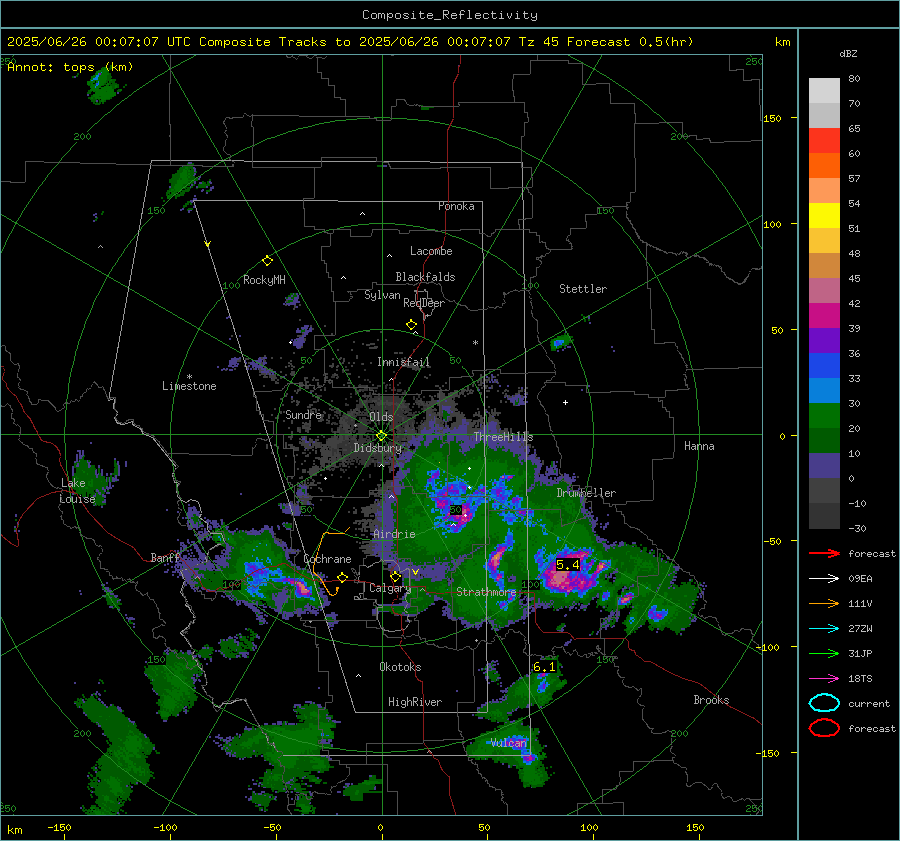Image resolution: width=900 pixels, height=841 pixels.
Task: Click the Brooks town label
Action: click(x=711, y=700)
